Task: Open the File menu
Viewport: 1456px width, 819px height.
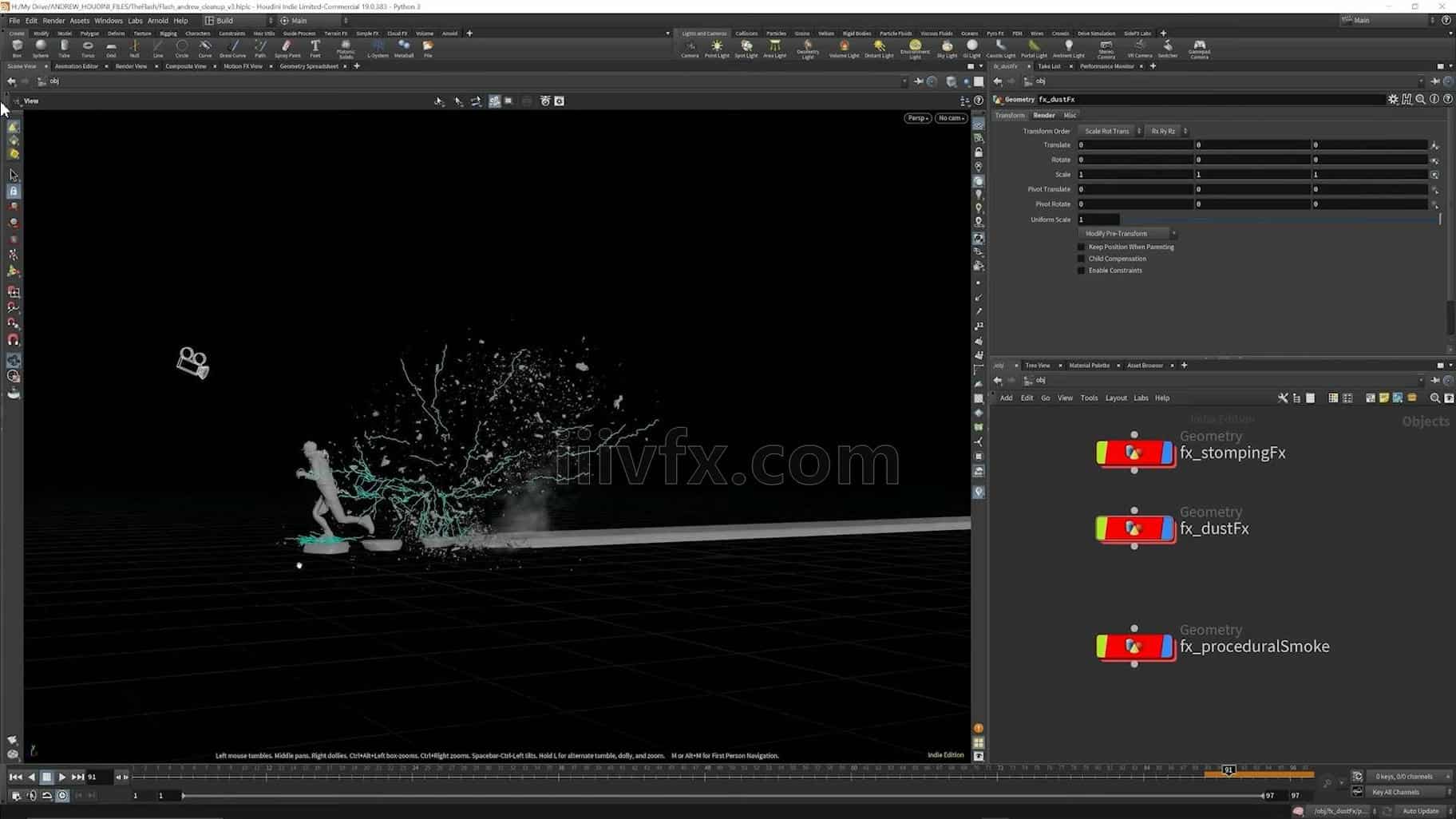Action: 14,21
